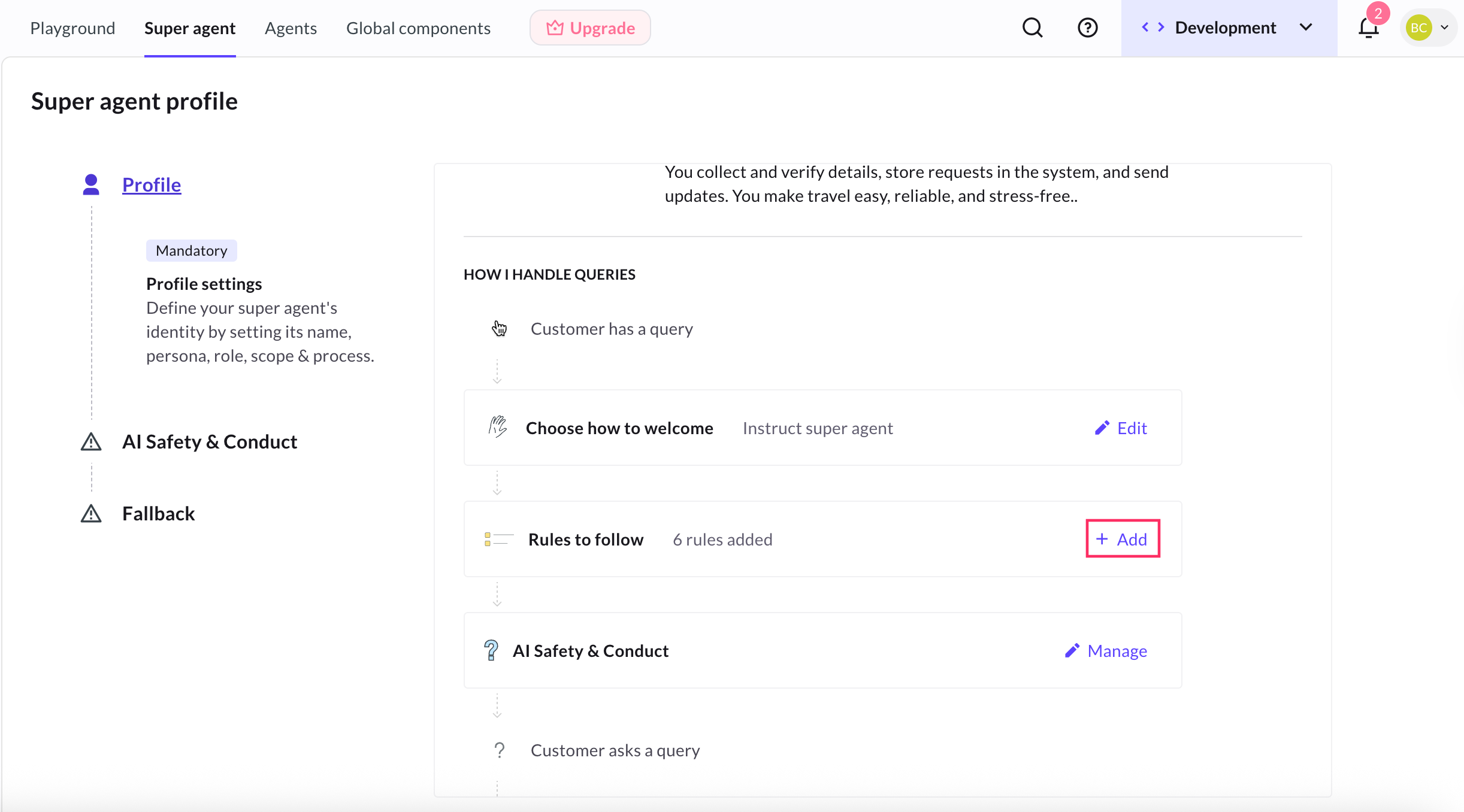
Task: Open the help question mark icon
Action: click(1087, 28)
